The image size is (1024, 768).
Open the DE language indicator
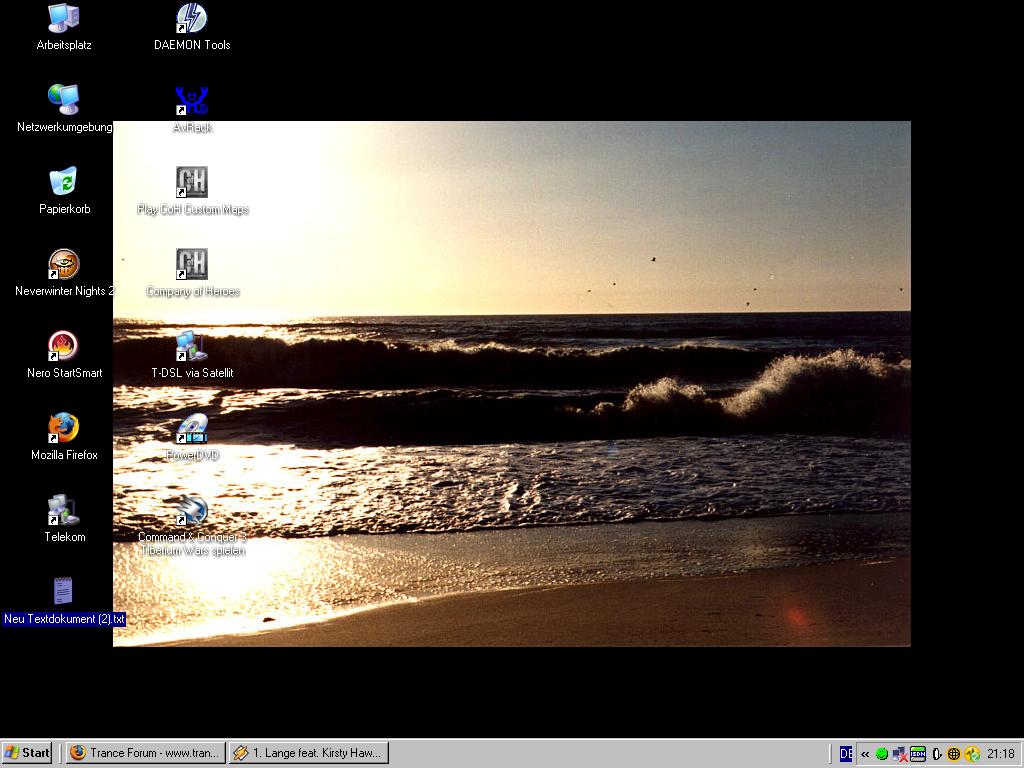click(x=846, y=754)
